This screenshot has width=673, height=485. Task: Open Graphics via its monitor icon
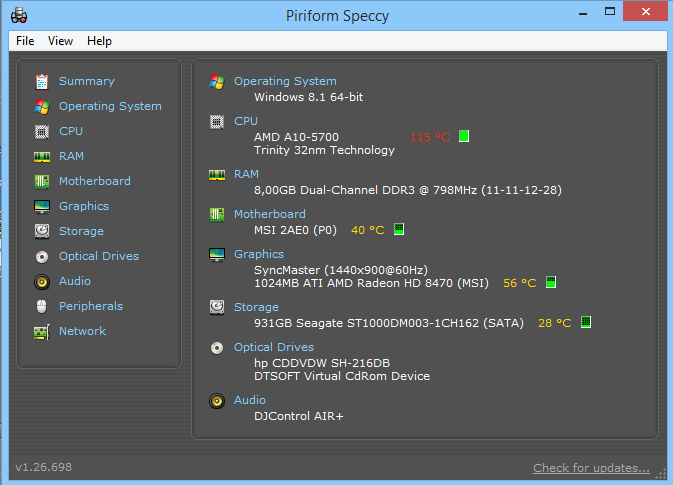pyautogui.click(x=41, y=206)
